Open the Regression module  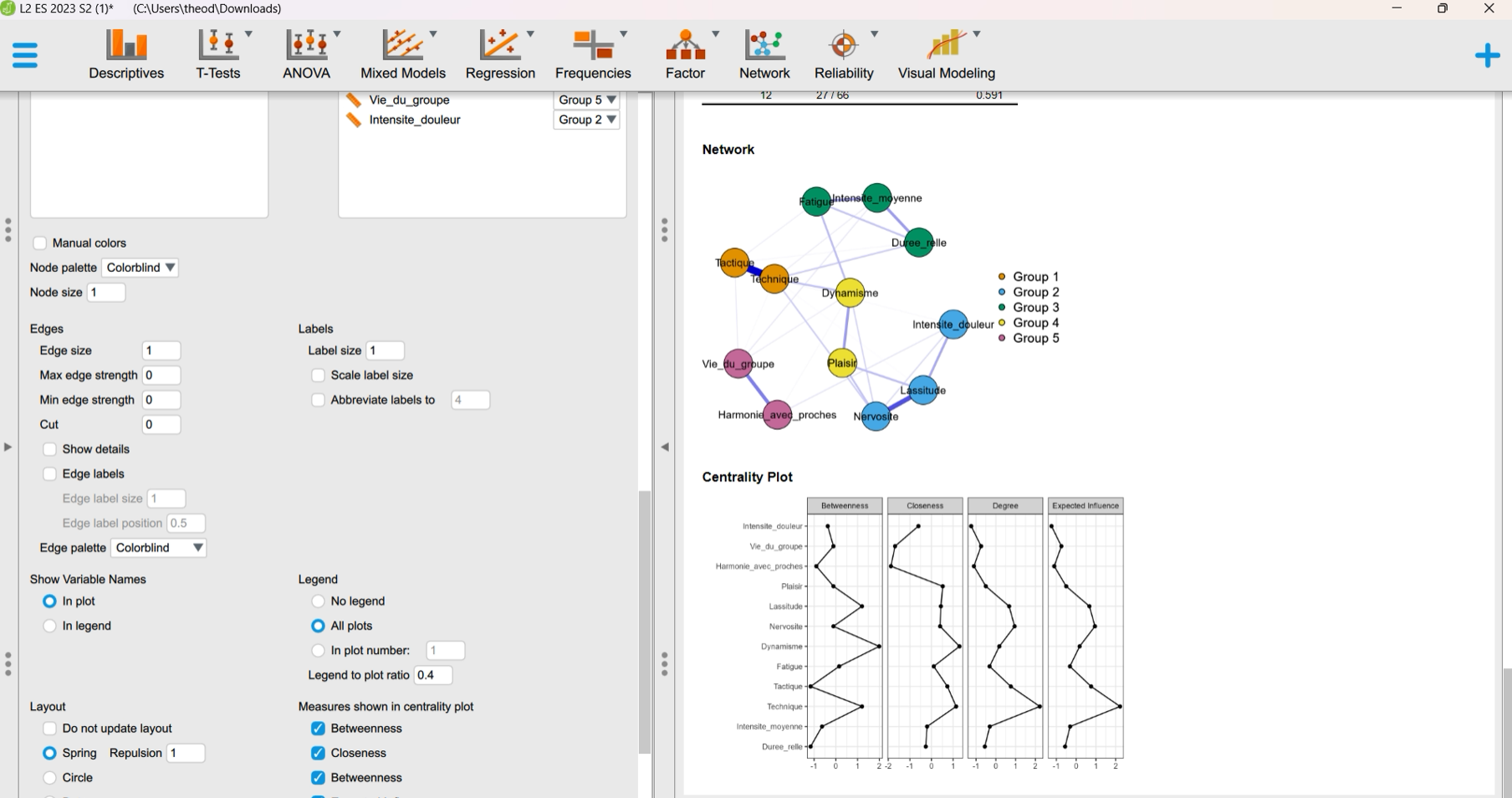pyautogui.click(x=500, y=55)
